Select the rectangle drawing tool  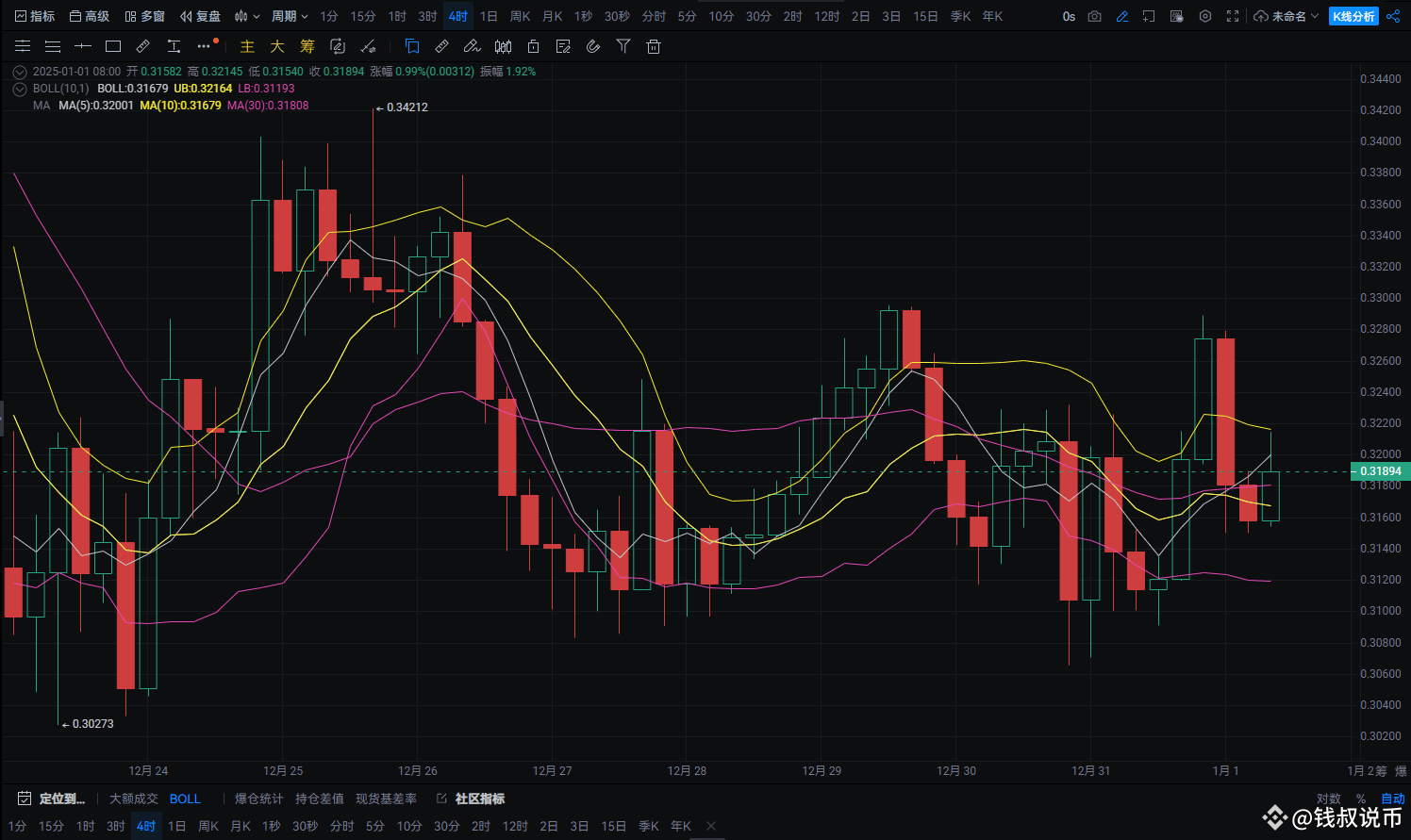point(113,46)
